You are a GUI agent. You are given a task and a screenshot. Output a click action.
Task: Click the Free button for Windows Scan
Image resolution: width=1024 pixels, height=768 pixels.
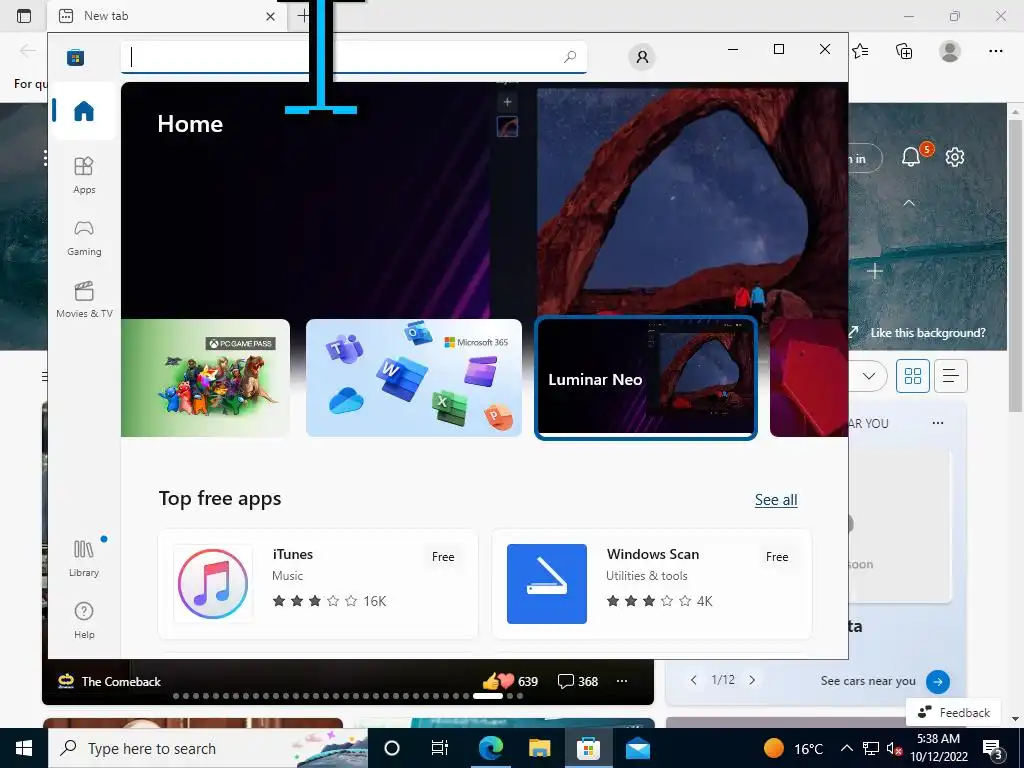point(776,556)
